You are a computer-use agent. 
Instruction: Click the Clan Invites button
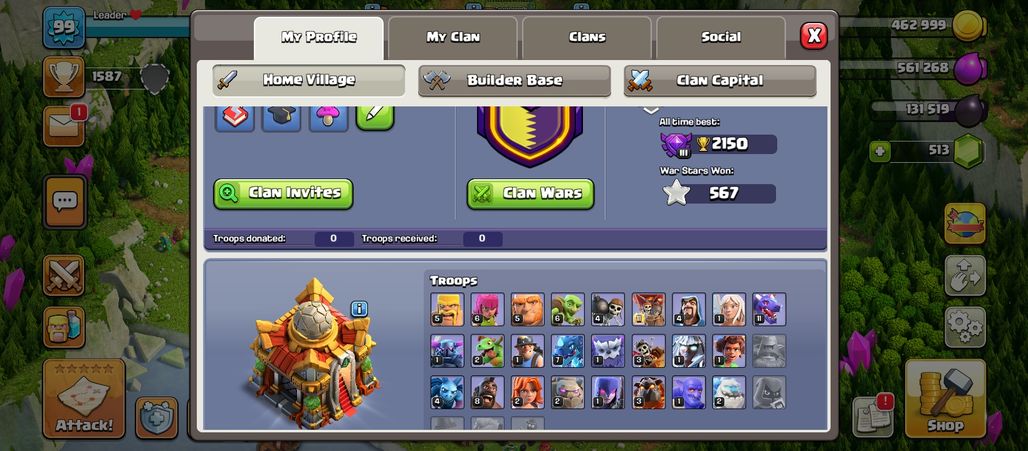[283, 193]
